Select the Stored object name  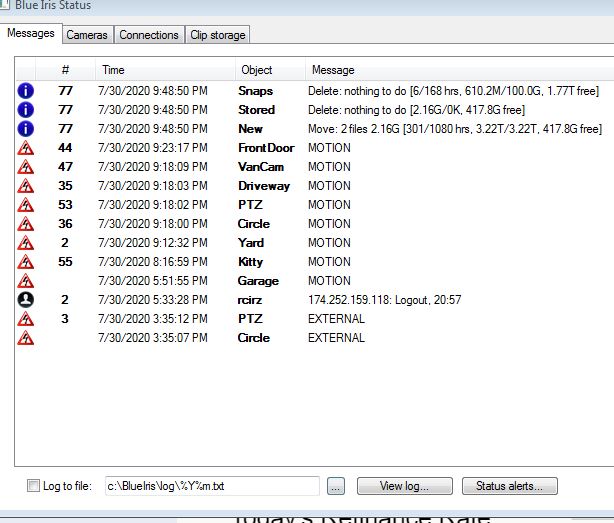256,110
